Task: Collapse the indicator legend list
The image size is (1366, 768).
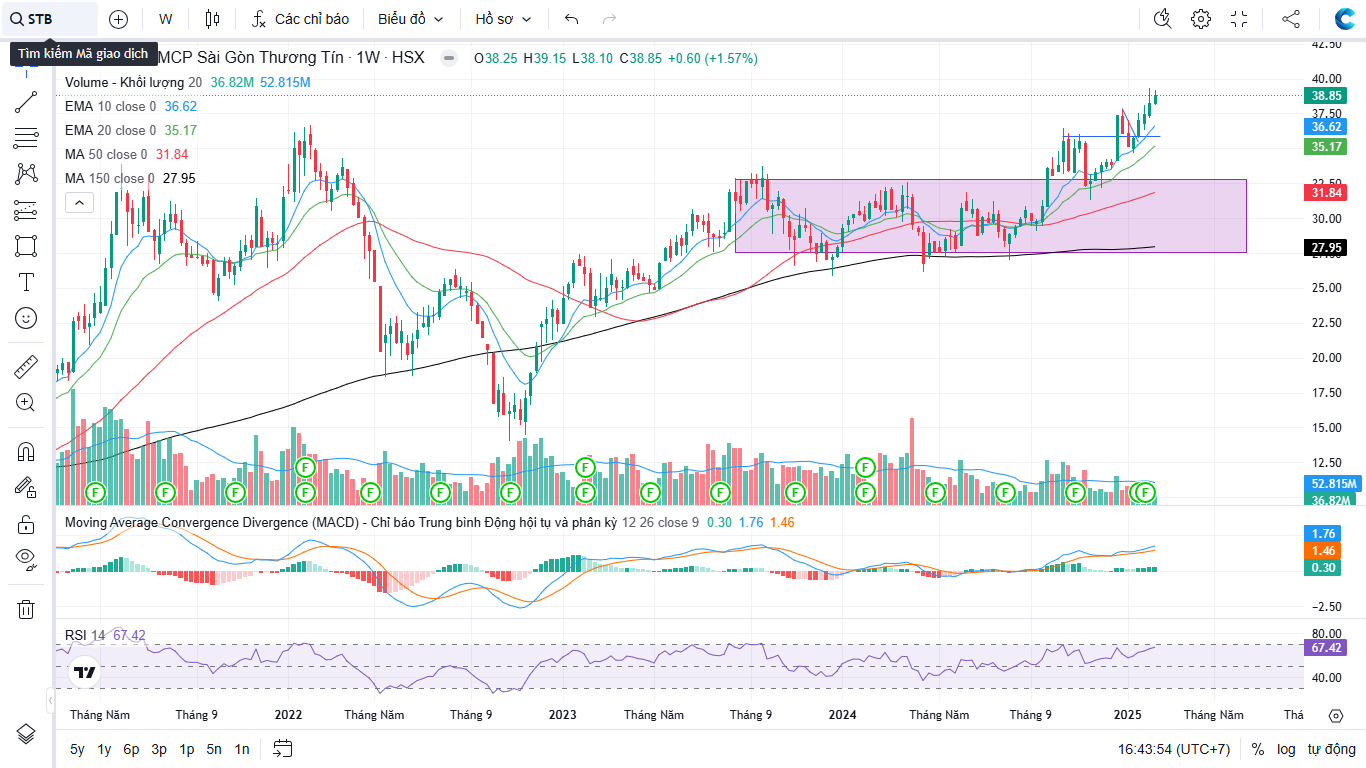Action: tap(79, 203)
